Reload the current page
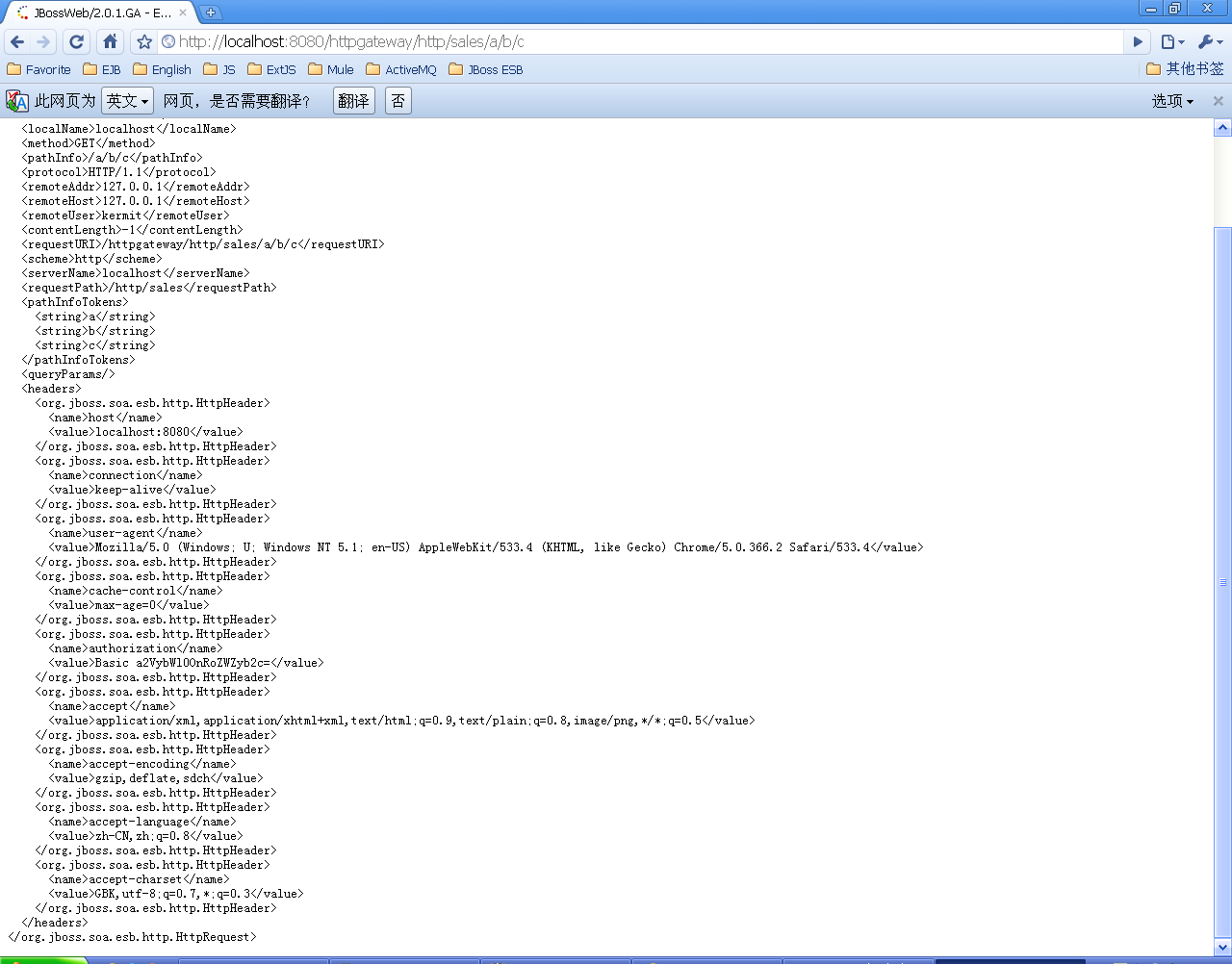 77,41
